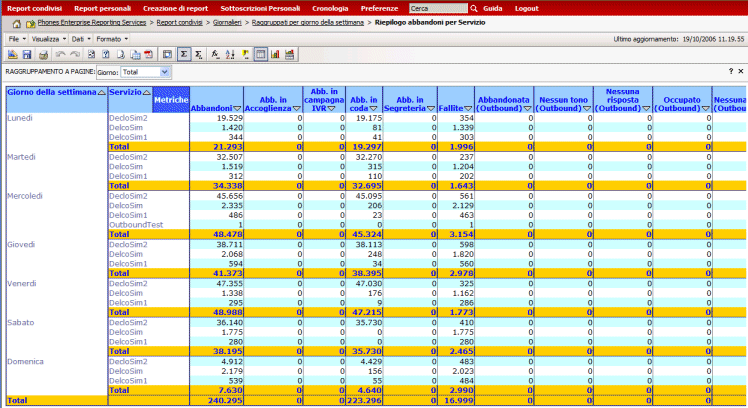
Task: Open the Formato menu
Action: (112, 39)
